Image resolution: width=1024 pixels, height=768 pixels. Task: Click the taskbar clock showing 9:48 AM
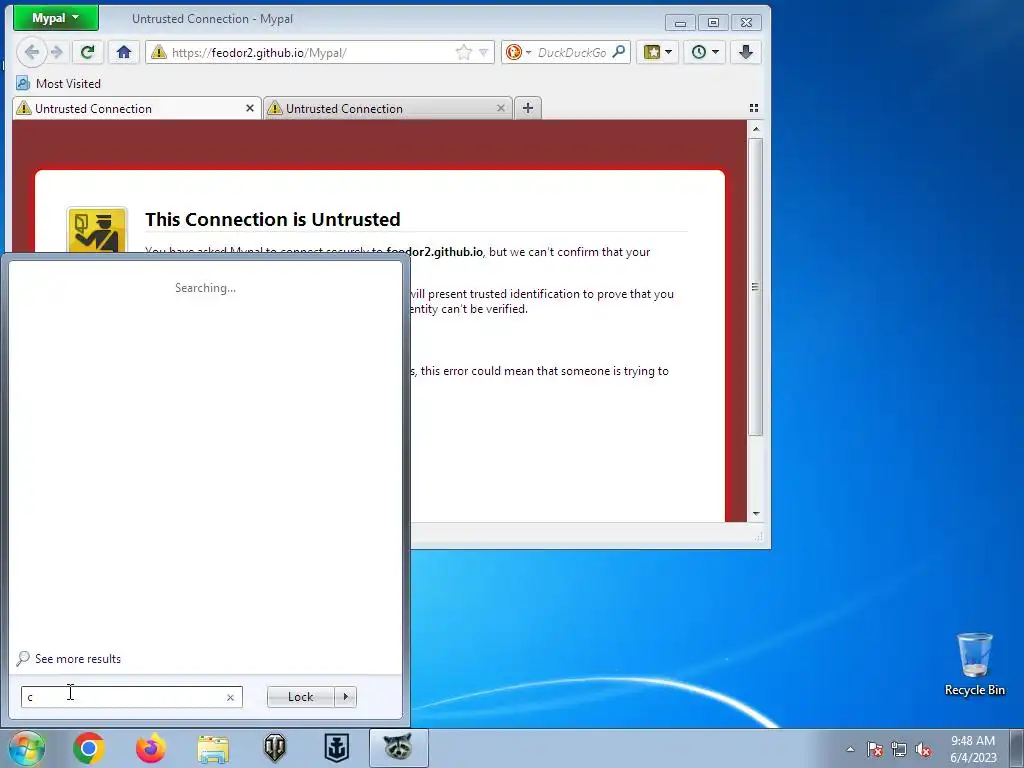coord(973,749)
